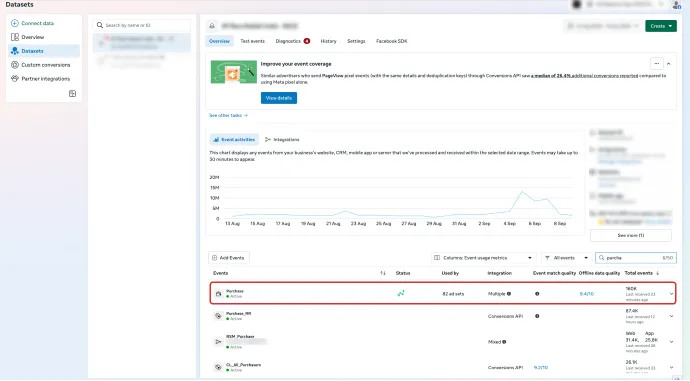
Task: Click the Integration column header
Action: (x=499, y=273)
